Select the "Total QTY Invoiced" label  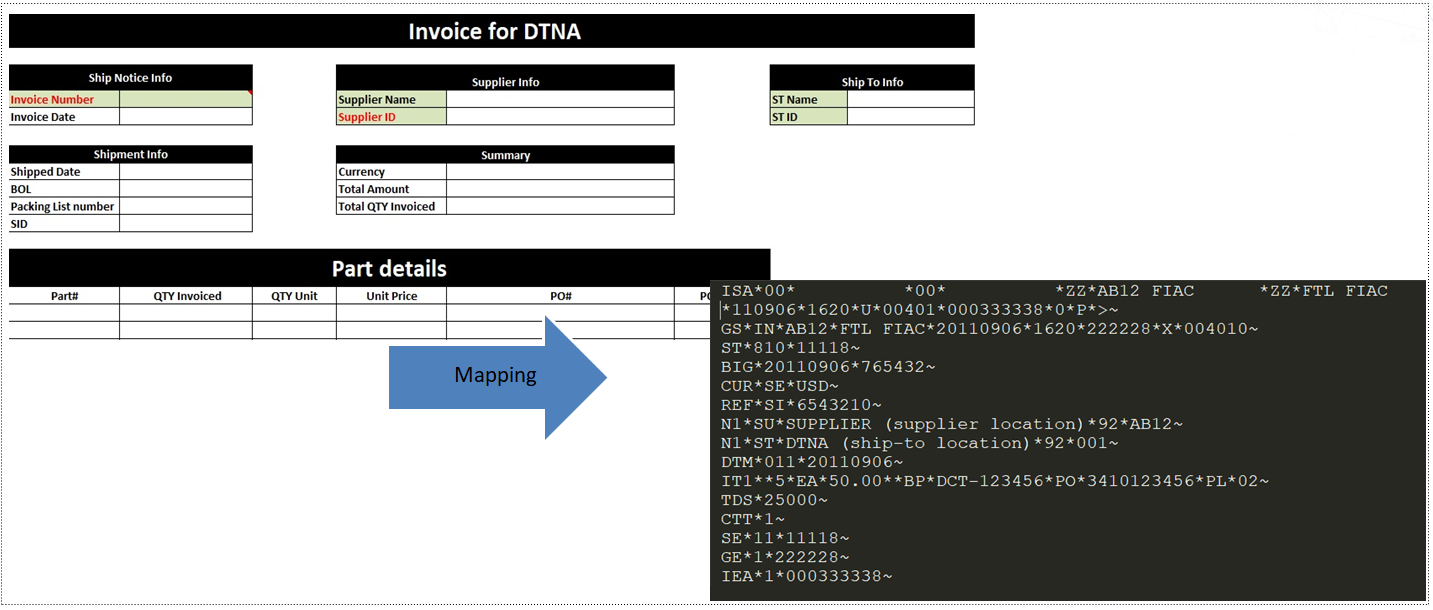click(x=387, y=206)
